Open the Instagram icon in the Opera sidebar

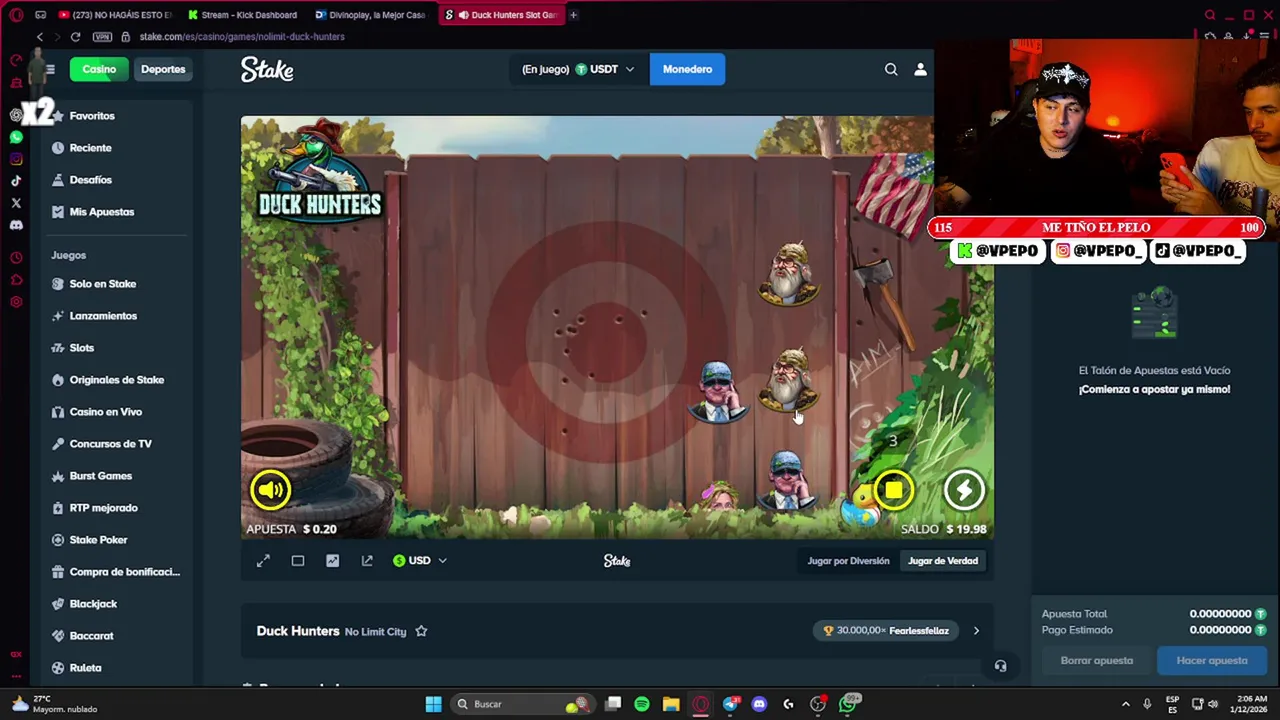pyautogui.click(x=16, y=159)
